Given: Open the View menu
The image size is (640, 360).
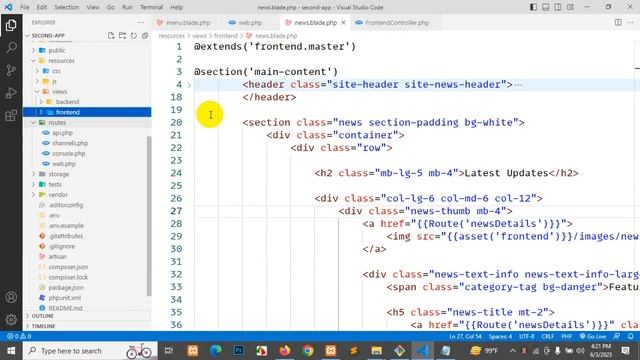Looking at the screenshot, I should pos(93,7).
